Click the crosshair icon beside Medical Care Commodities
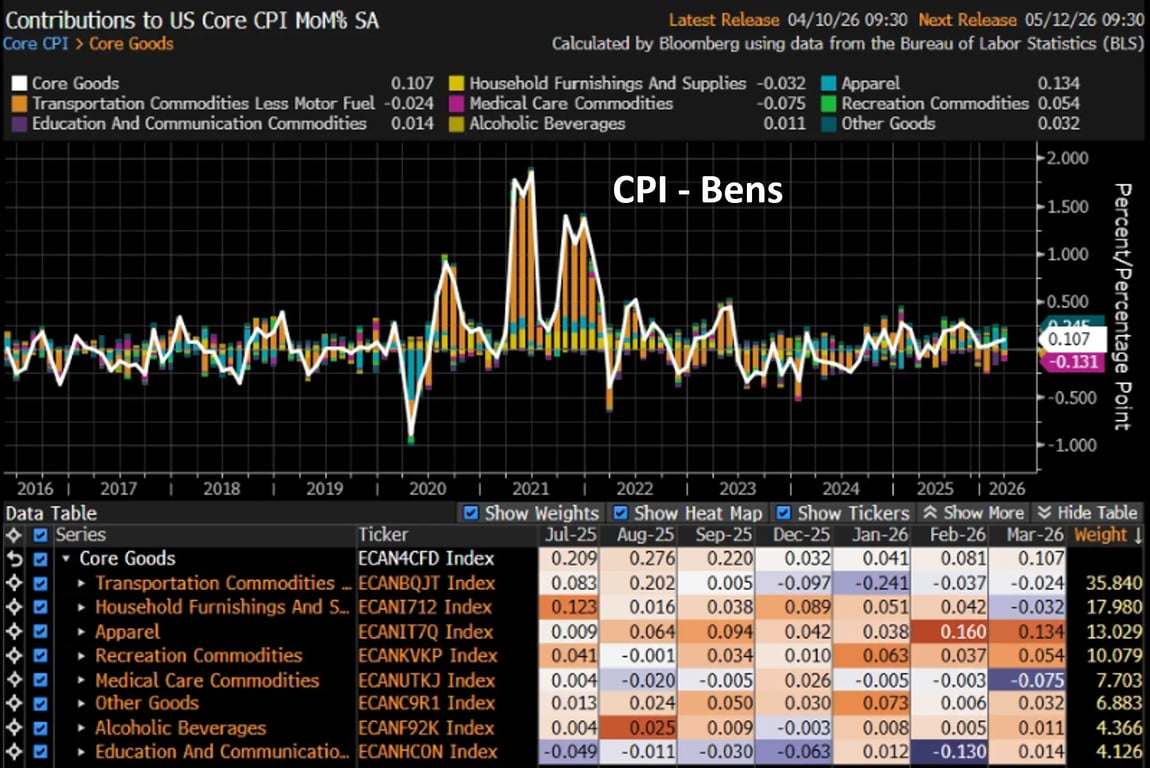The image size is (1150, 768). [x=13, y=680]
